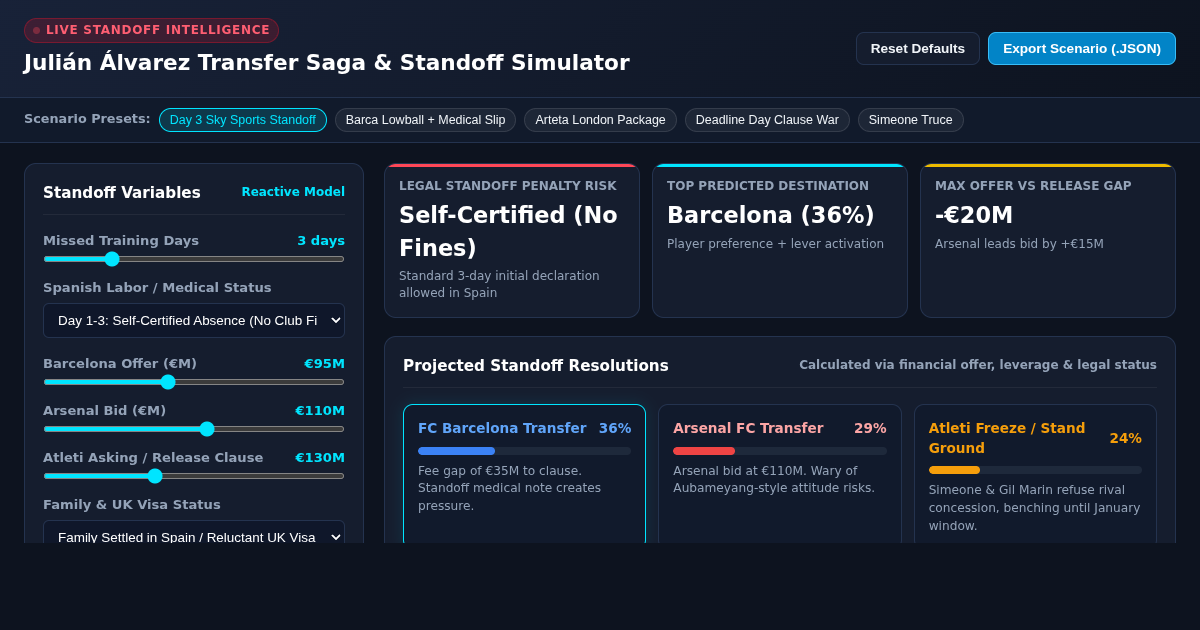This screenshot has width=1200, height=630.
Task: Click the Reset Defaults button
Action: click(917, 48)
